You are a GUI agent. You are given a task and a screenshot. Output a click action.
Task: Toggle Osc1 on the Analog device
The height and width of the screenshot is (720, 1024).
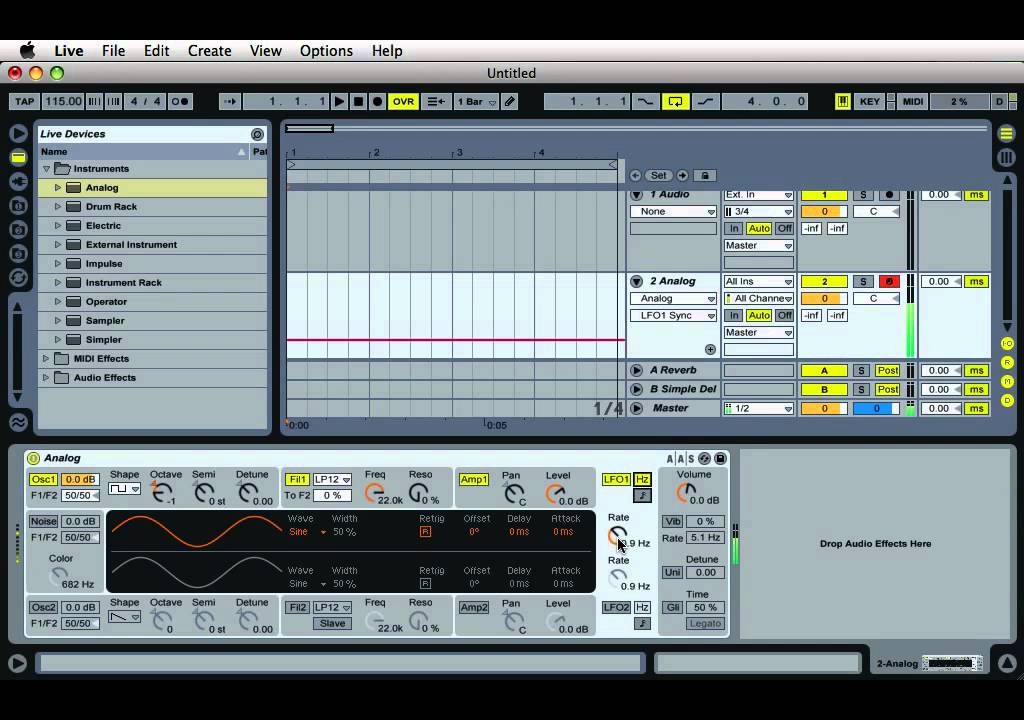tap(43, 480)
